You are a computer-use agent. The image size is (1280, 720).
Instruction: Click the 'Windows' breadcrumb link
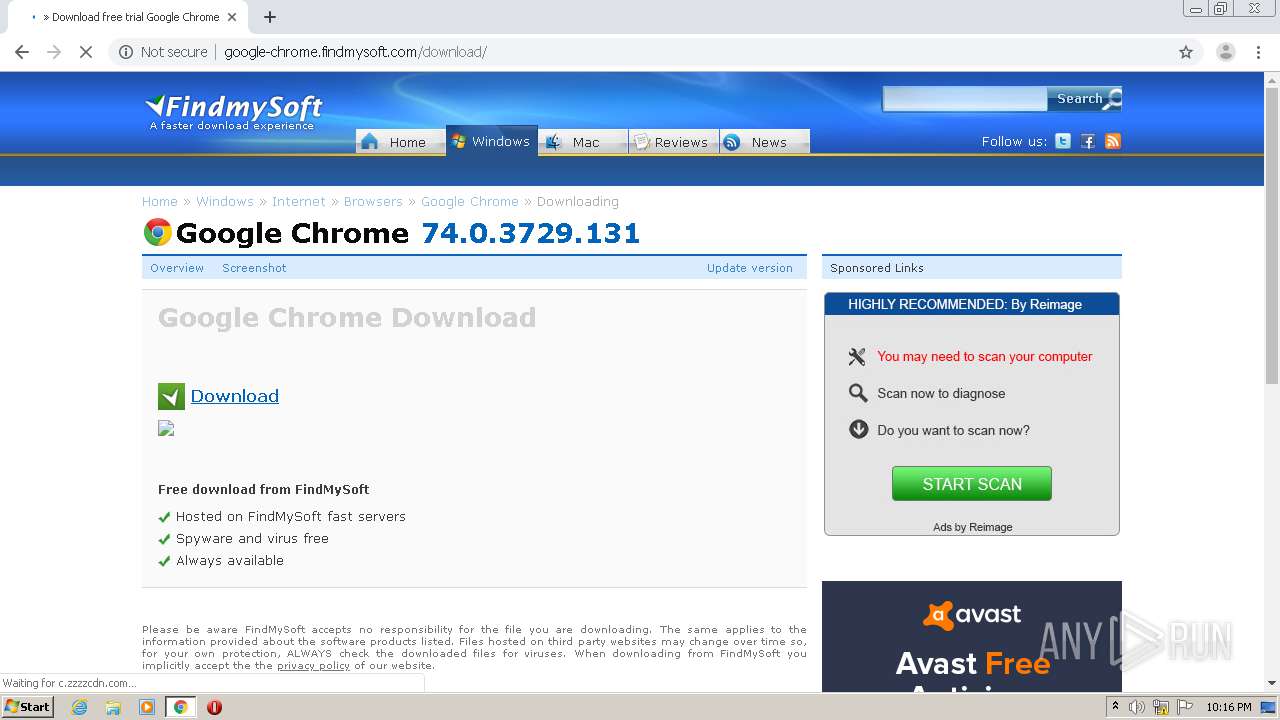pyautogui.click(x=224, y=201)
